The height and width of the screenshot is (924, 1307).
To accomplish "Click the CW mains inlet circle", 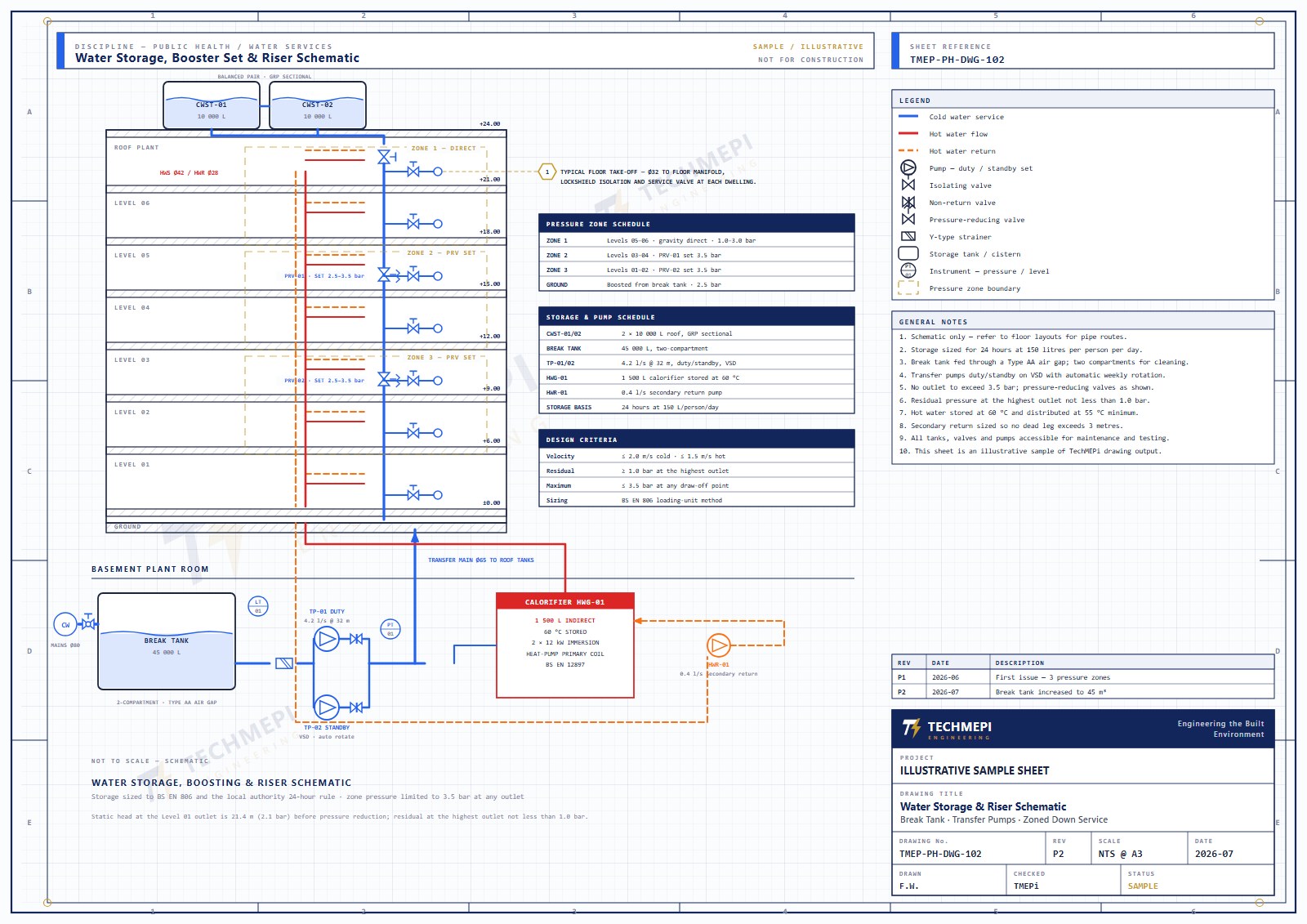I will (x=65, y=624).
